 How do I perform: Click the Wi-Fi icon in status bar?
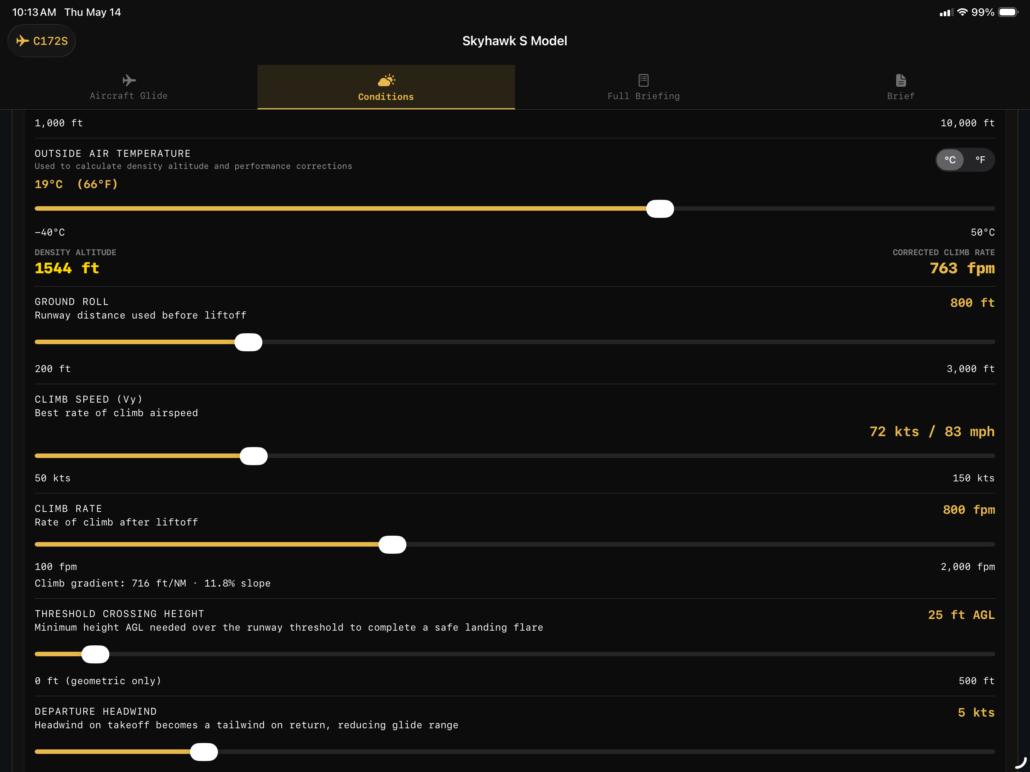tap(962, 12)
